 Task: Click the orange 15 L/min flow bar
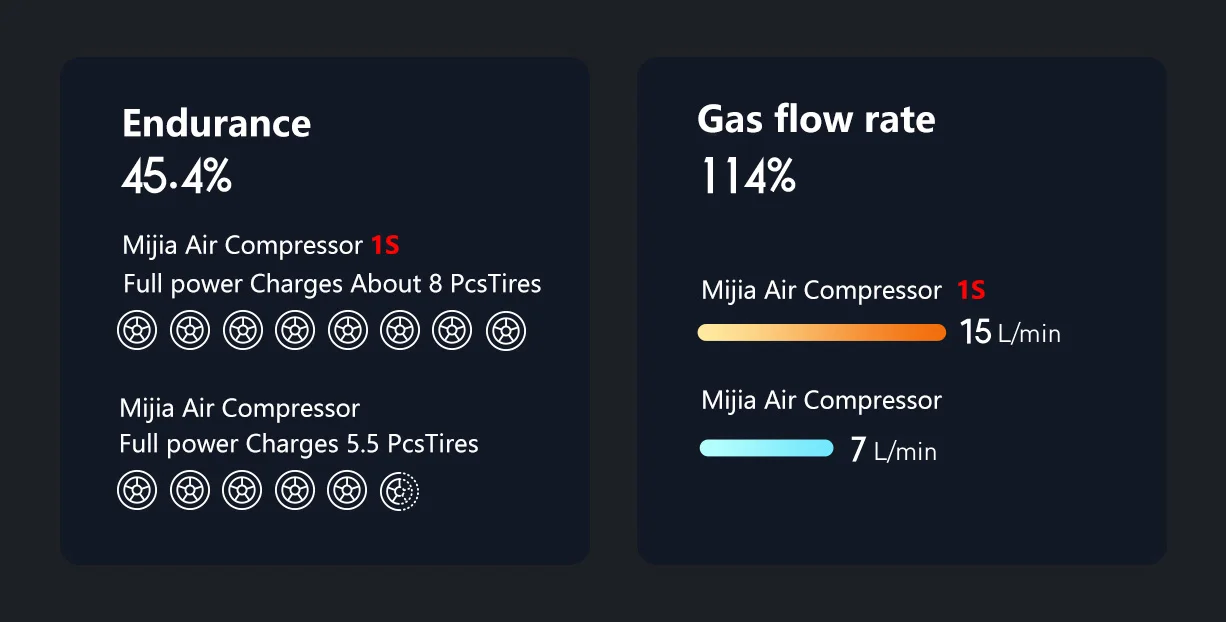tap(822, 332)
